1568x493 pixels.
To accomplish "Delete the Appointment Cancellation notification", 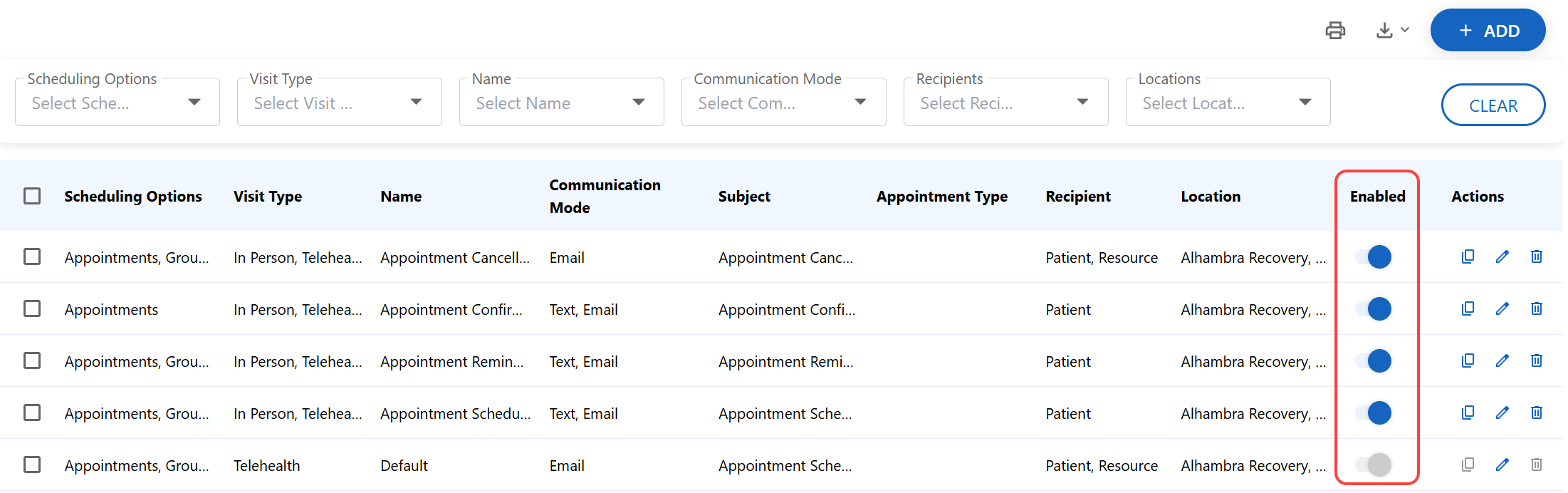I will click(1536, 256).
